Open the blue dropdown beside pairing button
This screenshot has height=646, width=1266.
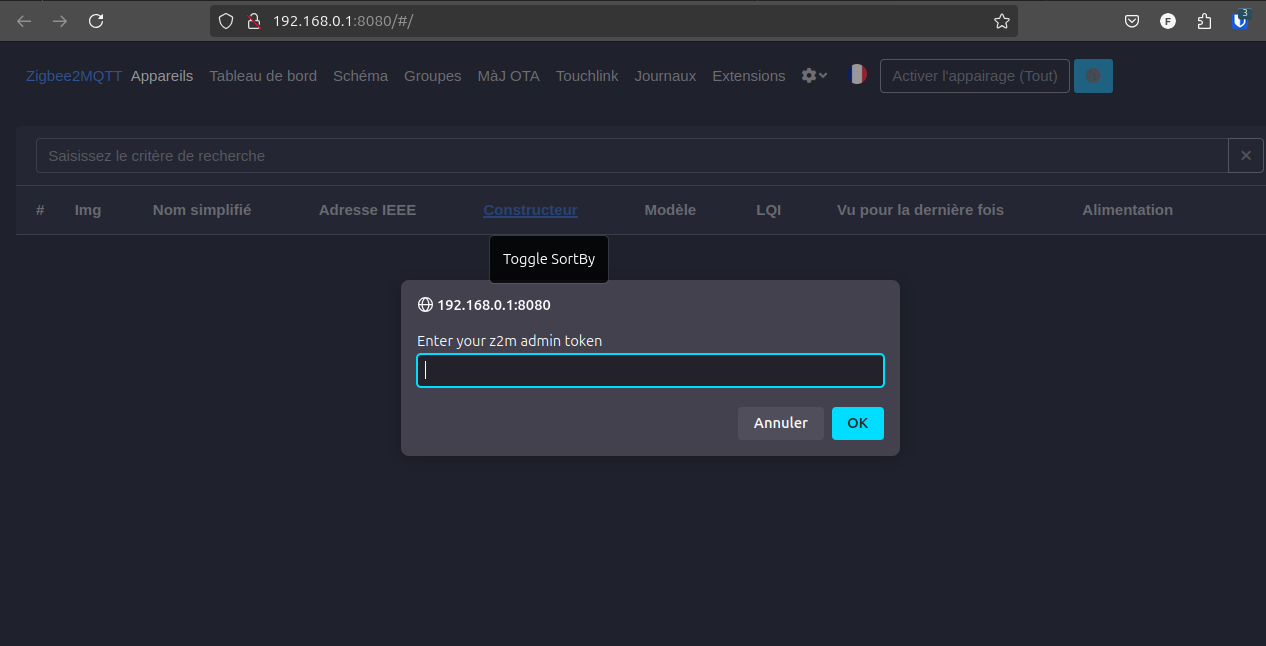[x=1093, y=76]
